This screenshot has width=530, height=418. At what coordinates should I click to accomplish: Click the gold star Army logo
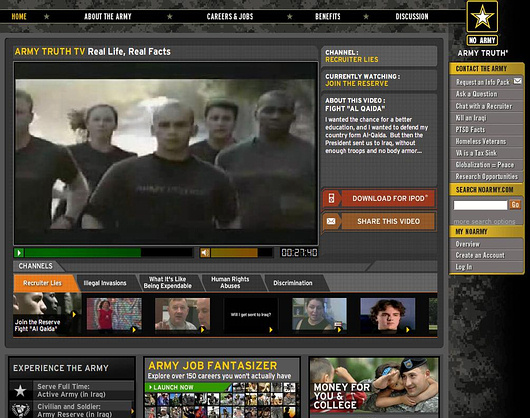[x=482, y=17]
